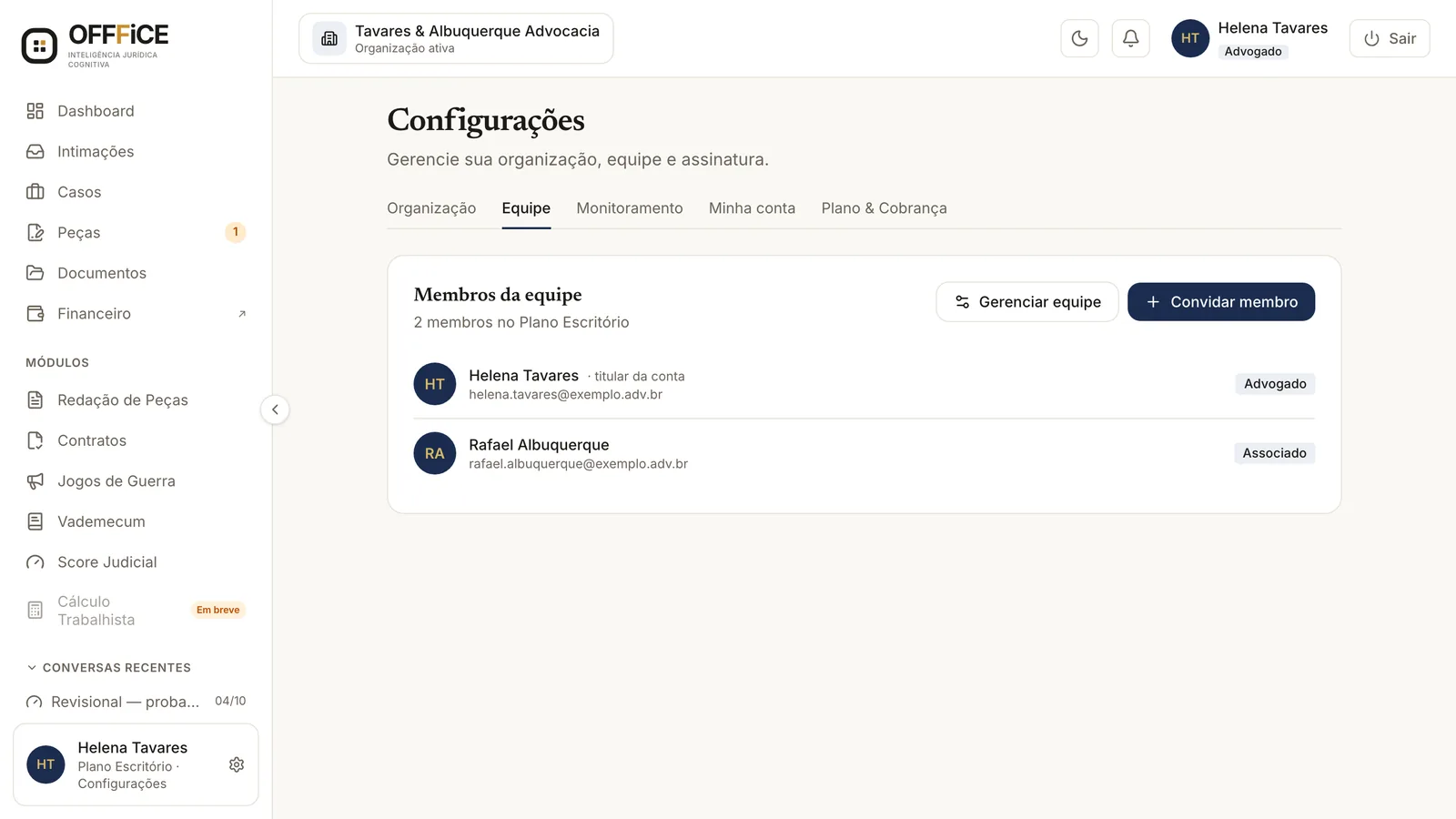Open Financeiro external link arrow
The image size is (1456, 819).
pos(242,314)
